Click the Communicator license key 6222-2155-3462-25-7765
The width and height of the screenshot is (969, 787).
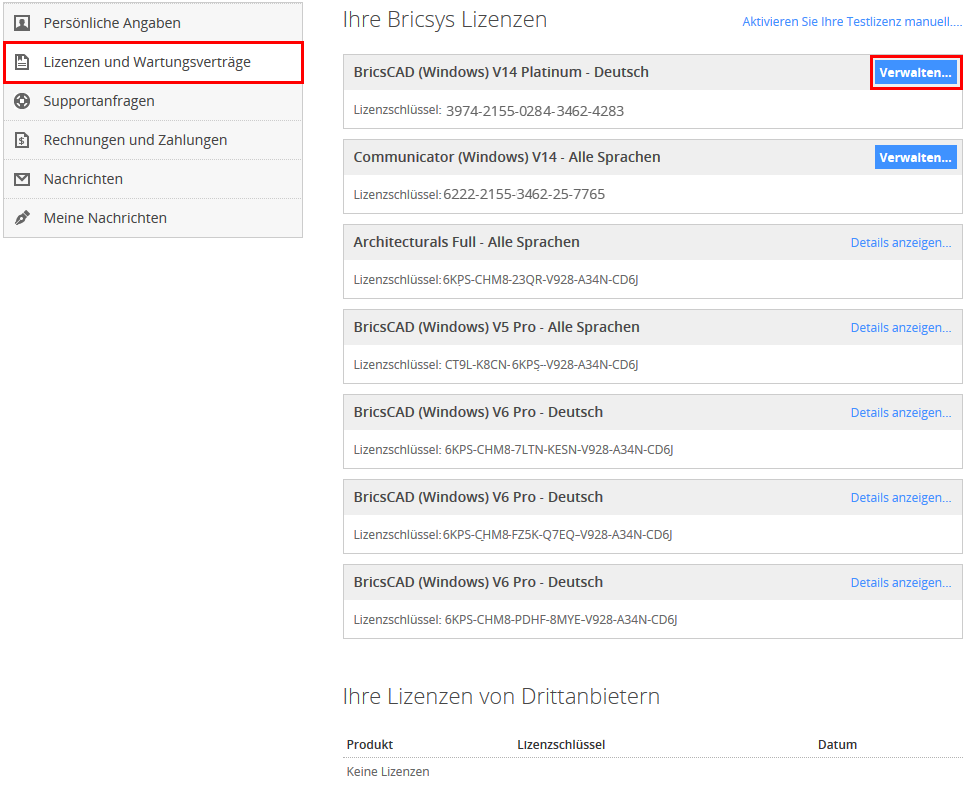pyautogui.click(x=523, y=194)
